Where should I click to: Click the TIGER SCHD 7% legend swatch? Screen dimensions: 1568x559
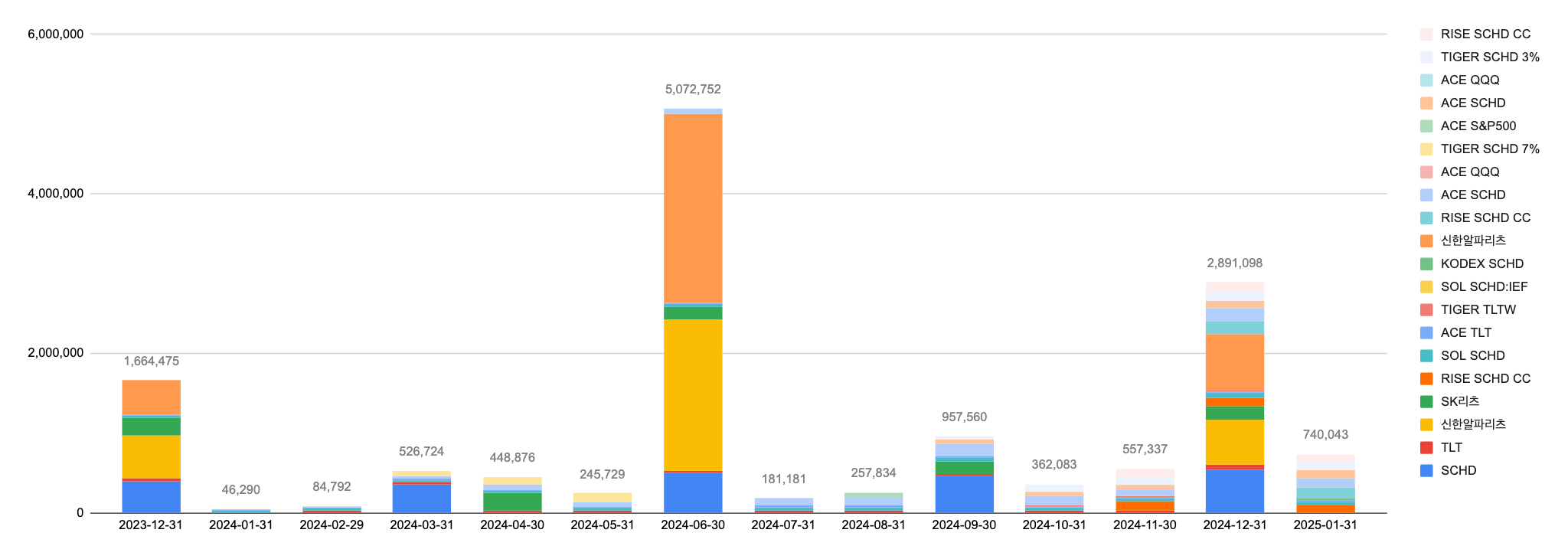[x=1426, y=149]
